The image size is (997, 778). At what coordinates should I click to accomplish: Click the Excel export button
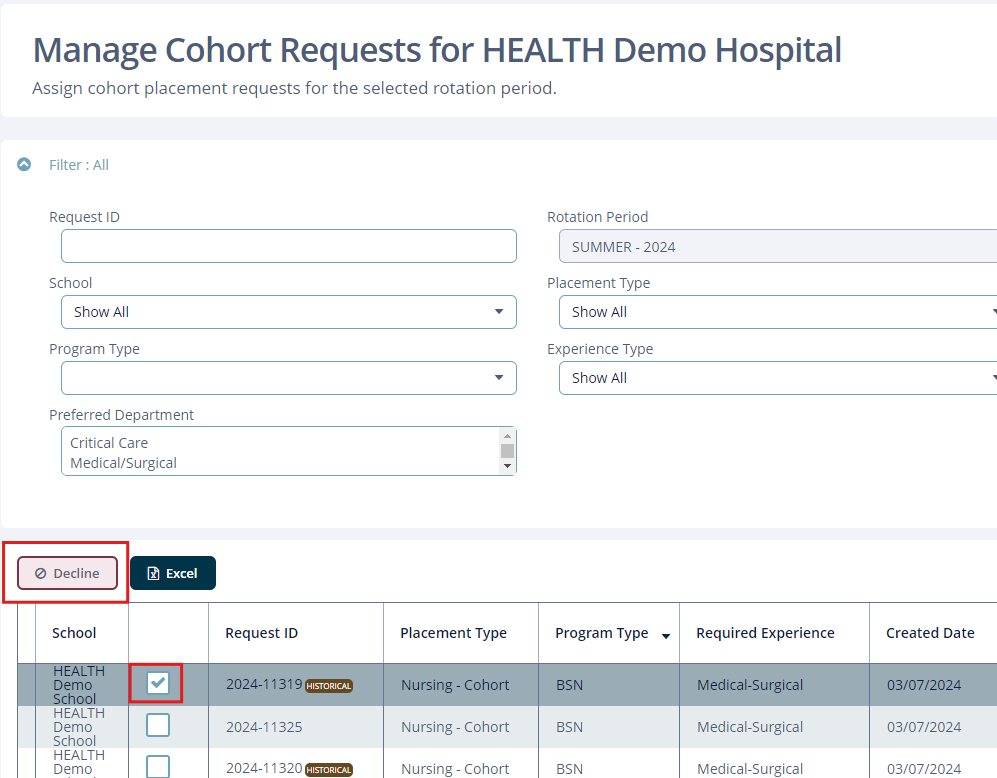(173, 573)
